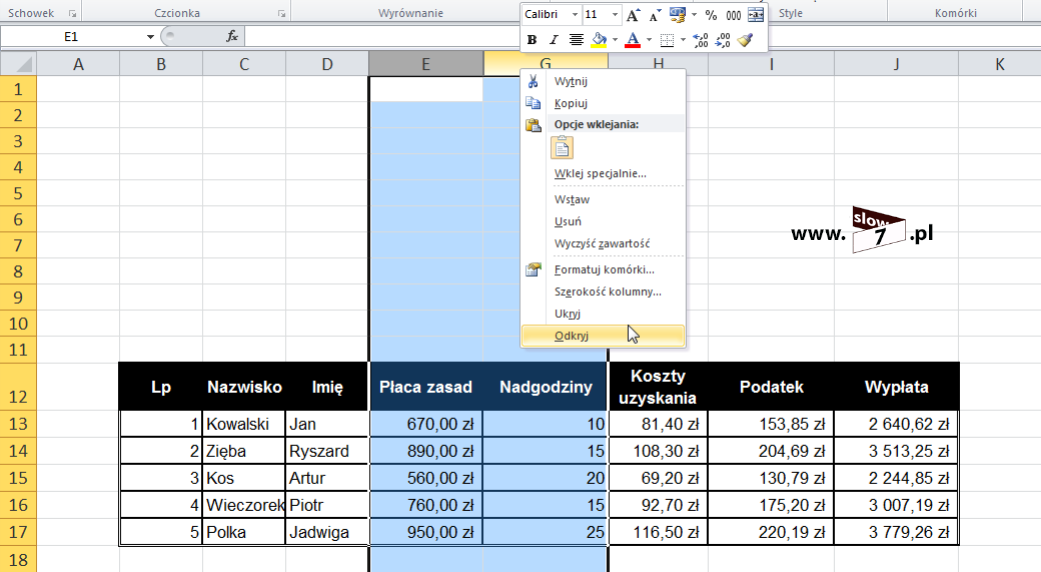Click the cell containing Kowalski
The image size is (1041, 572).
pos(244,424)
